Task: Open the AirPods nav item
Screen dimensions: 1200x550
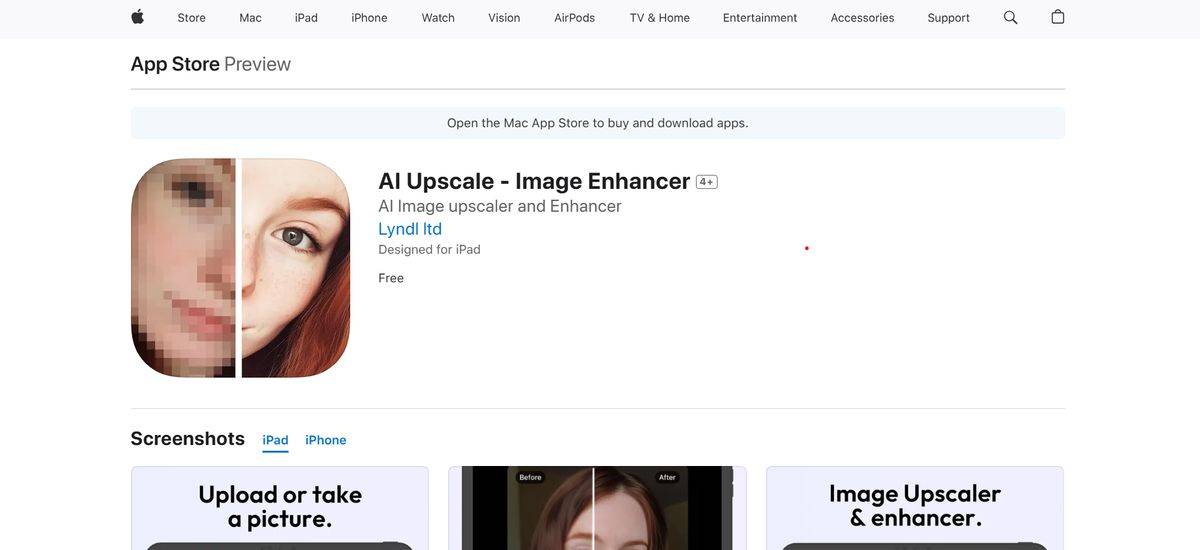Action: pos(574,18)
